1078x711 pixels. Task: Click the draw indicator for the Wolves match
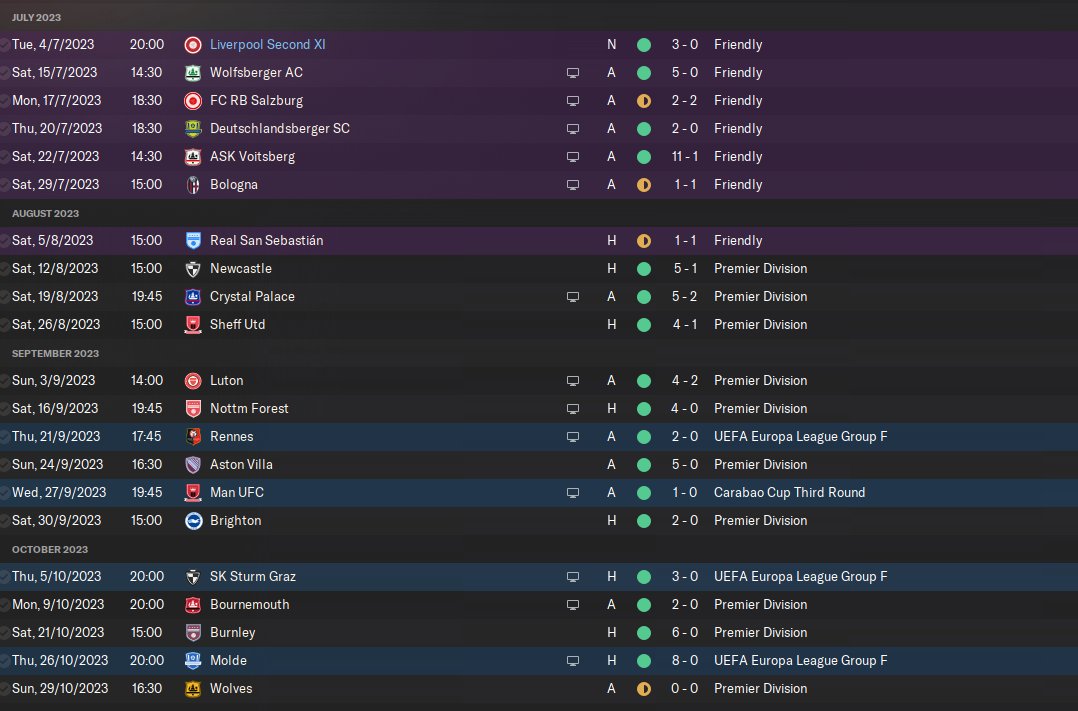(644, 689)
